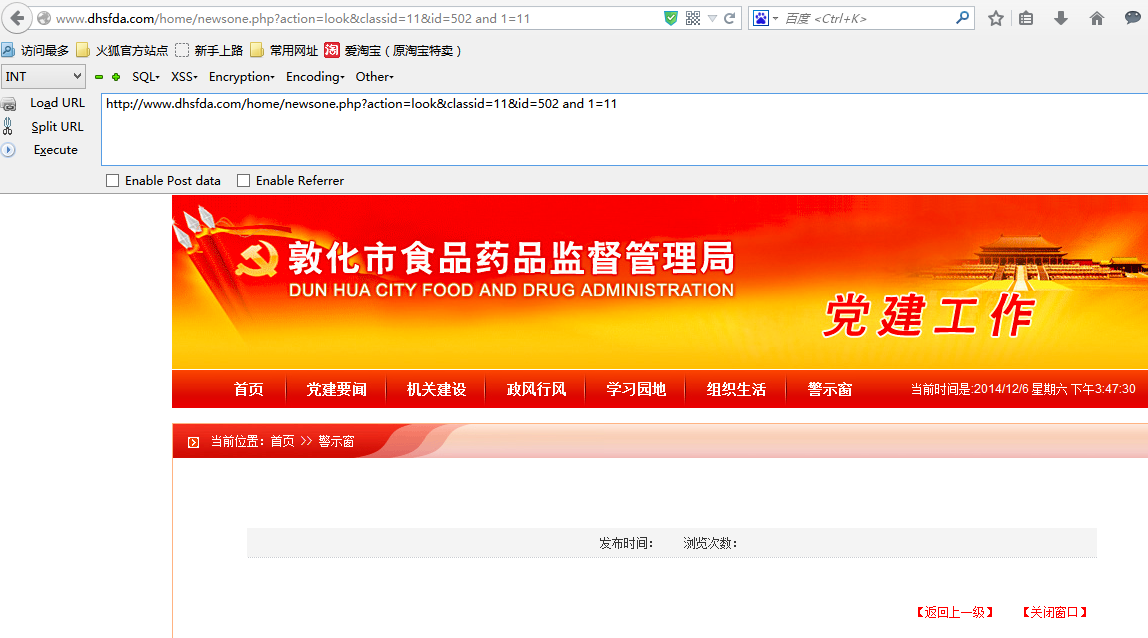Viewport: 1148px width, 638px height.
Task: Click the browser back arrow button
Action: coord(16,18)
